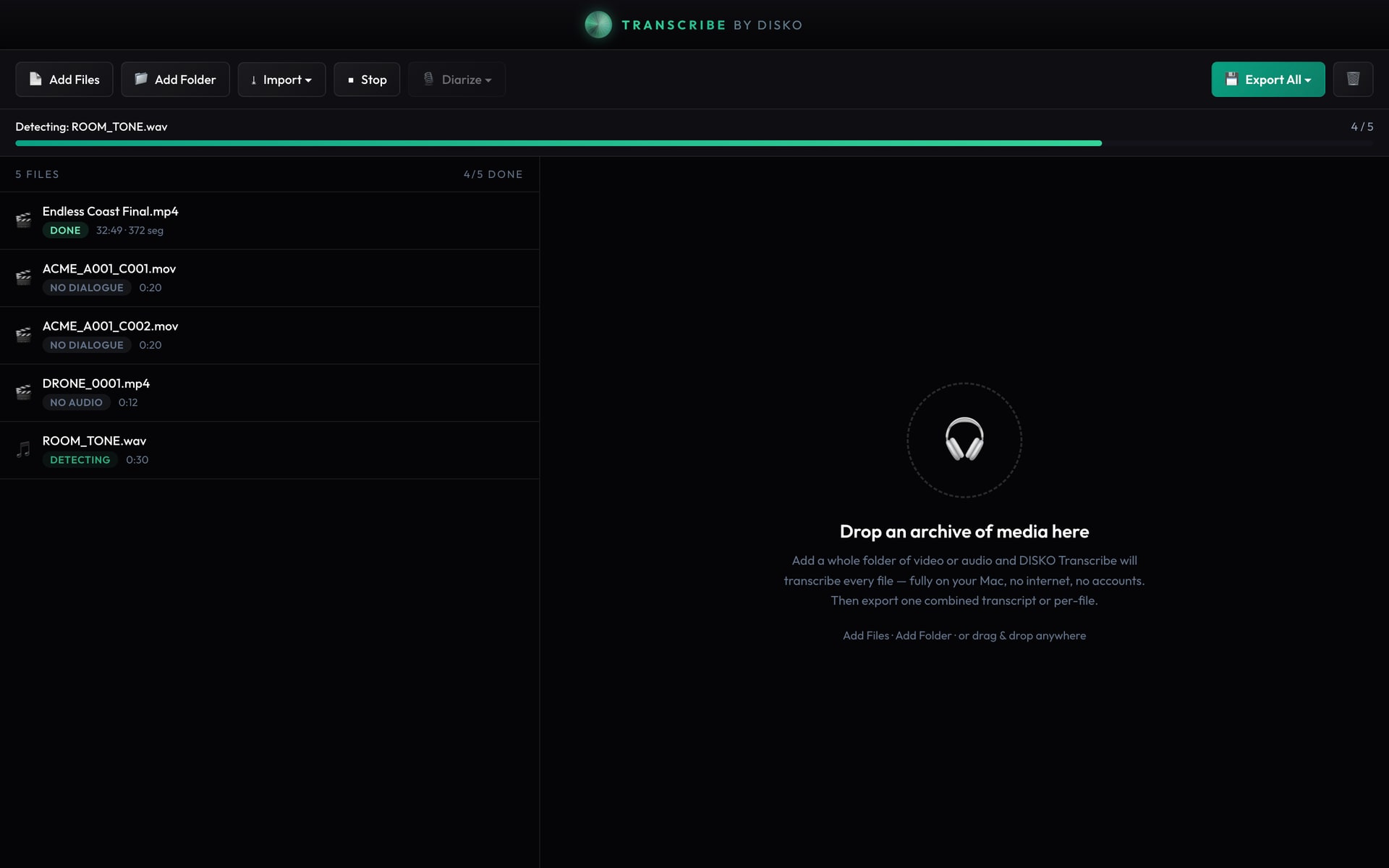Click the music note icon for ROOM_TONE.wav
The image size is (1389, 868).
pos(24,449)
